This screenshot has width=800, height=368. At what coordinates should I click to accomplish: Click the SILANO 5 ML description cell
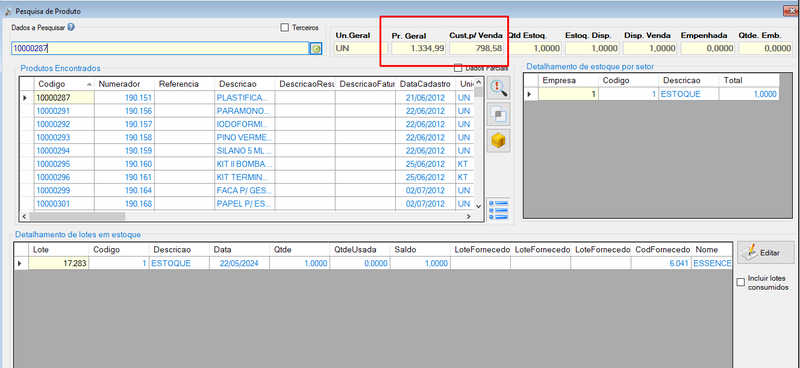(x=244, y=151)
